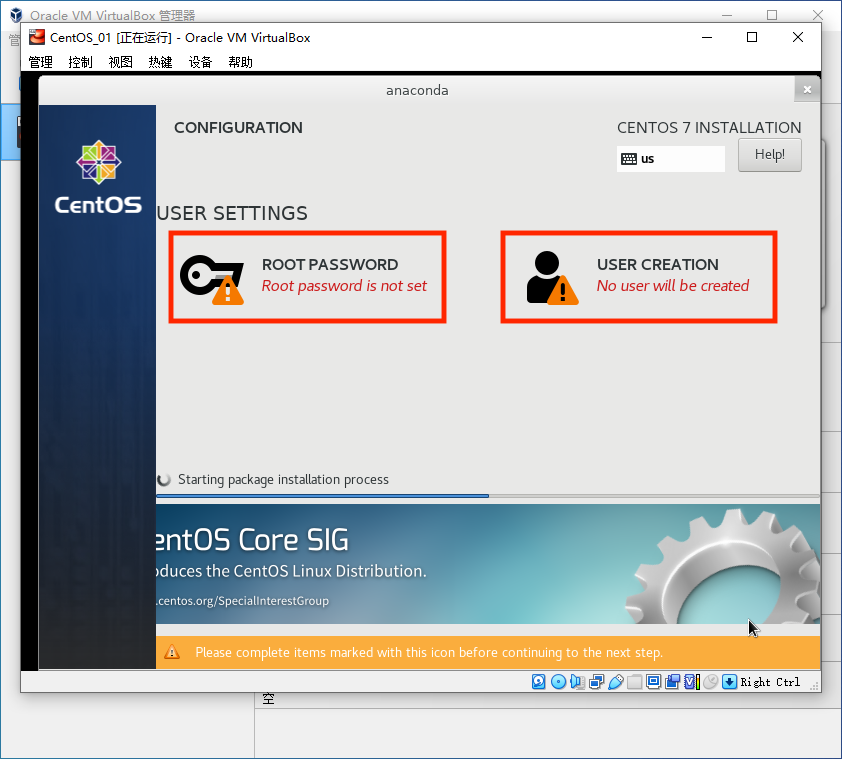Open the Root Password settings

pyautogui.click(x=307, y=277)
